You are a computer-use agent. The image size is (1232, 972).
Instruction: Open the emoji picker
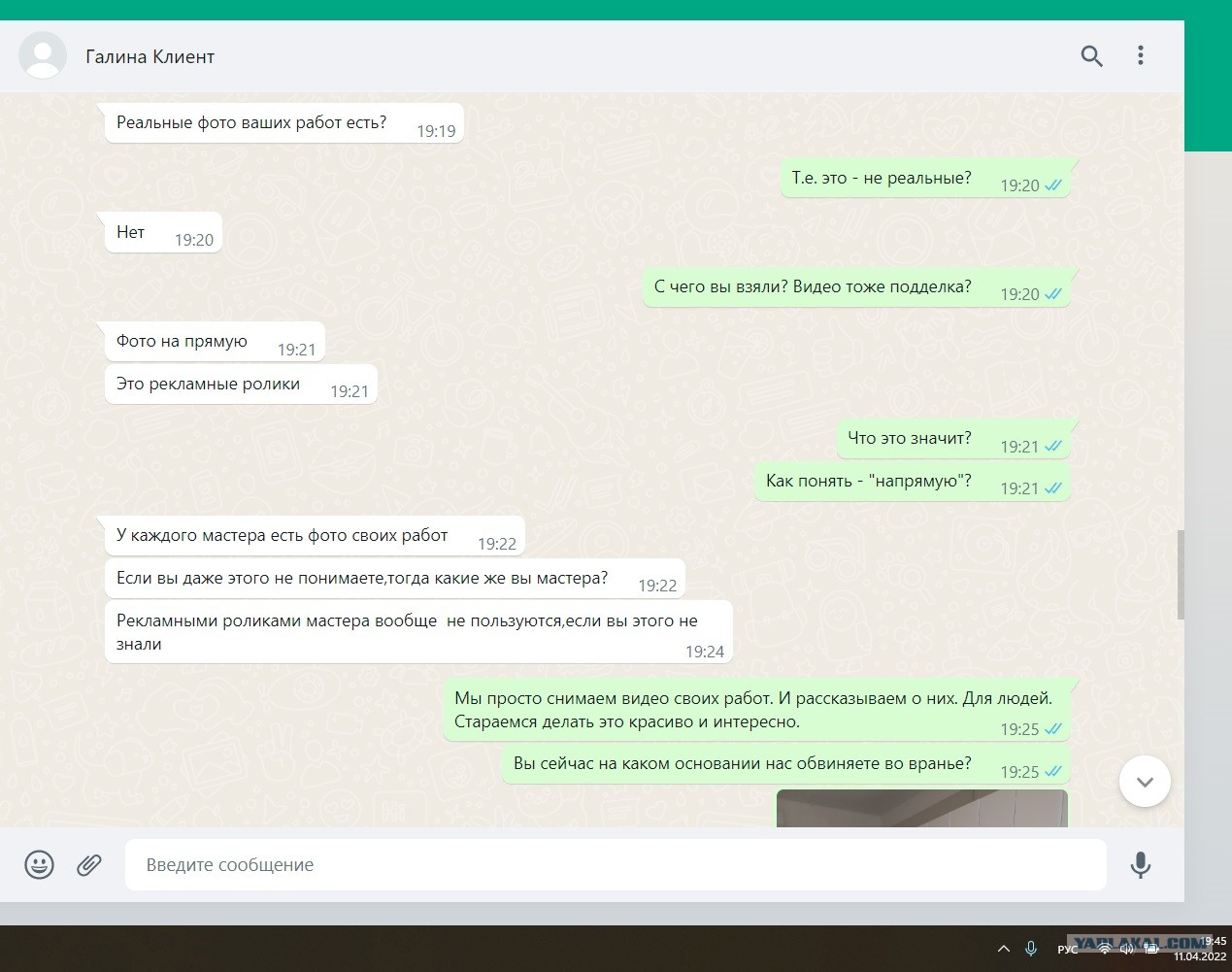click(x=39, y=864)
